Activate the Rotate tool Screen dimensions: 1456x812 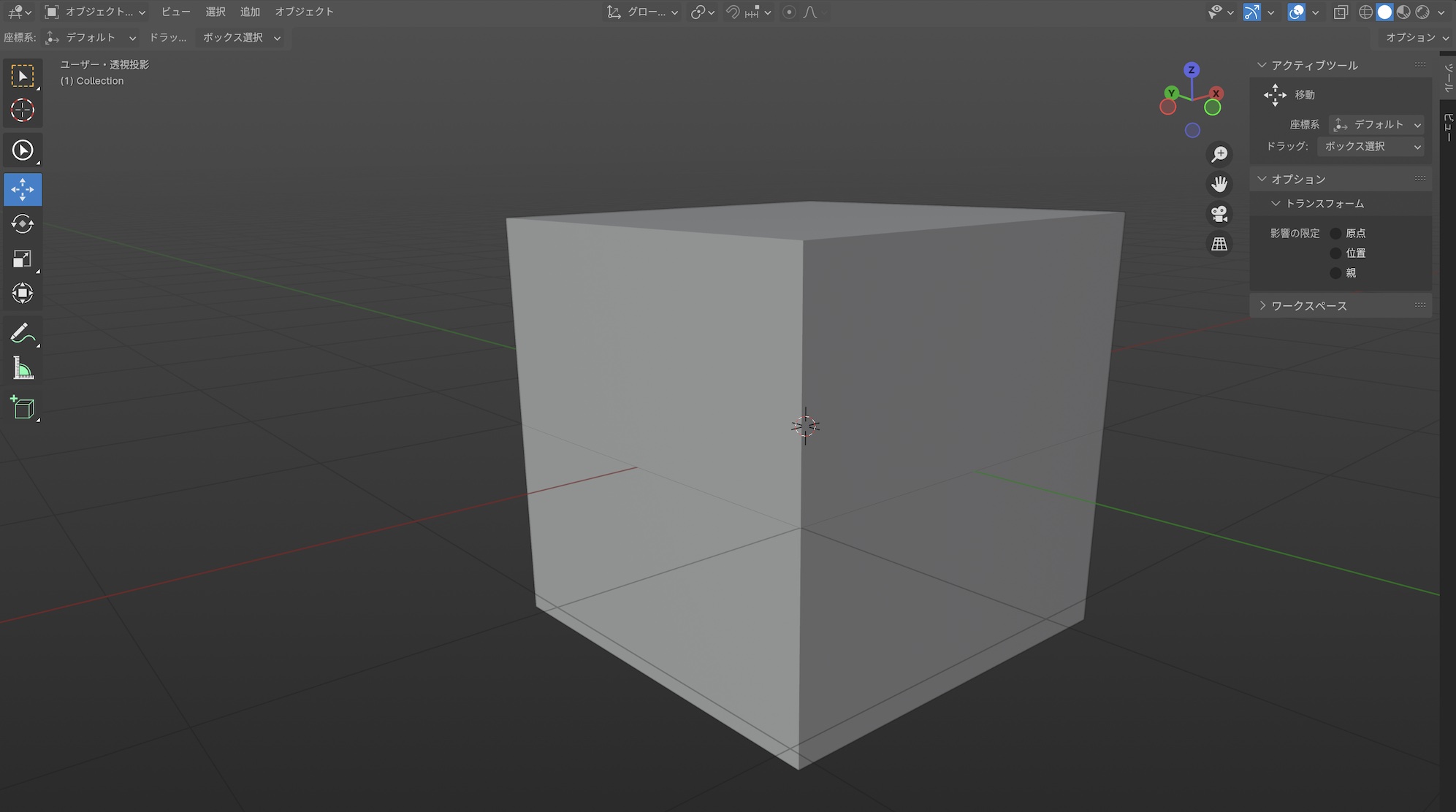click(23, 224)
